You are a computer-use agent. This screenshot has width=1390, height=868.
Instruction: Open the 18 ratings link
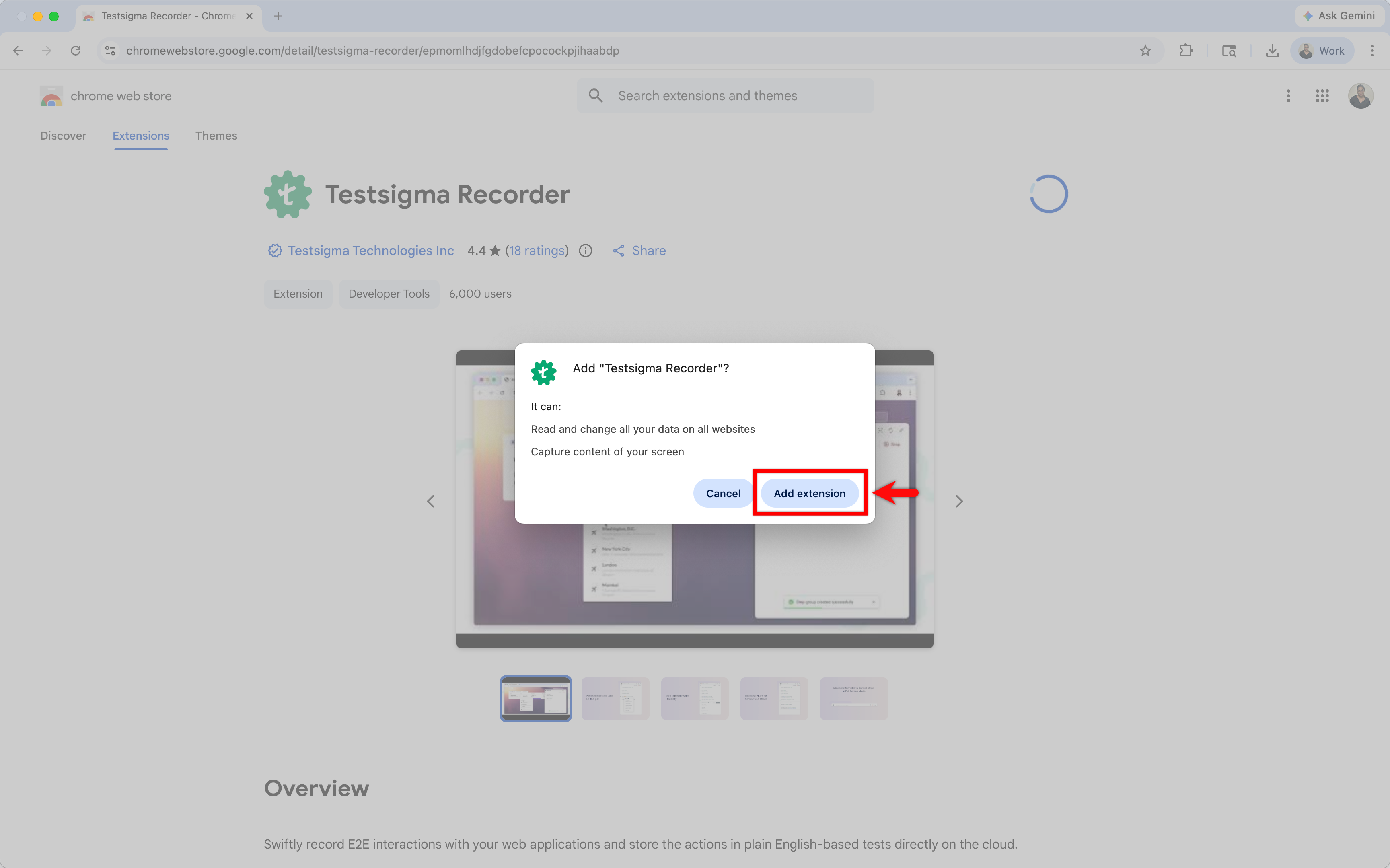click(x=537, y=250)
